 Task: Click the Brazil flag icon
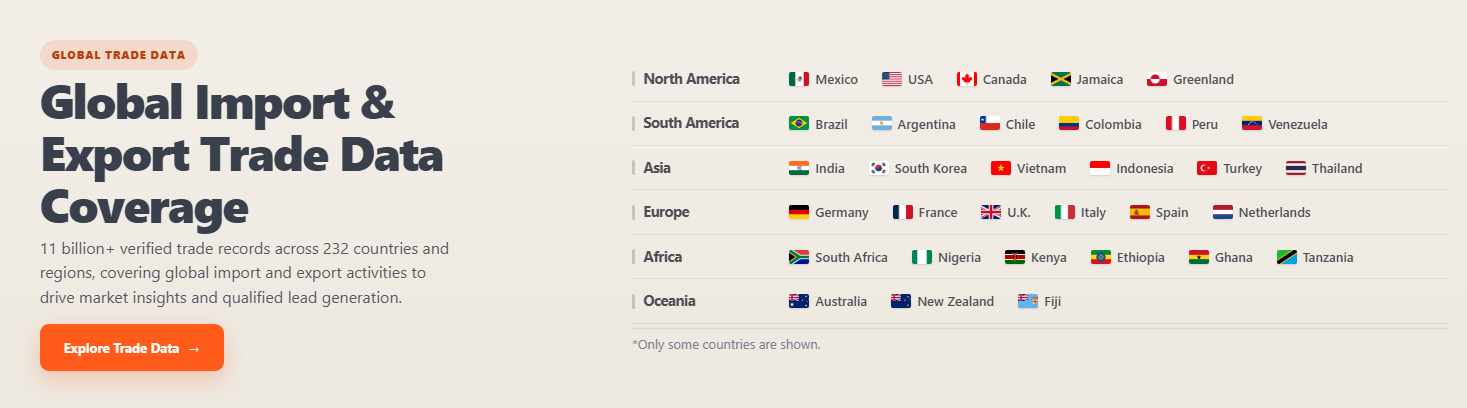point(799,124)
